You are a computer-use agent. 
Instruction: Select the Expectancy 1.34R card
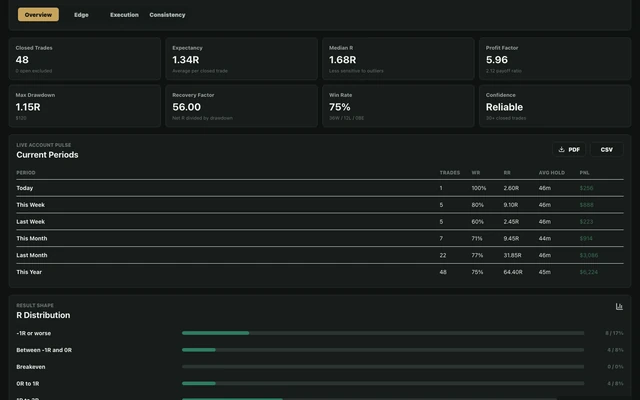(242, 59)
